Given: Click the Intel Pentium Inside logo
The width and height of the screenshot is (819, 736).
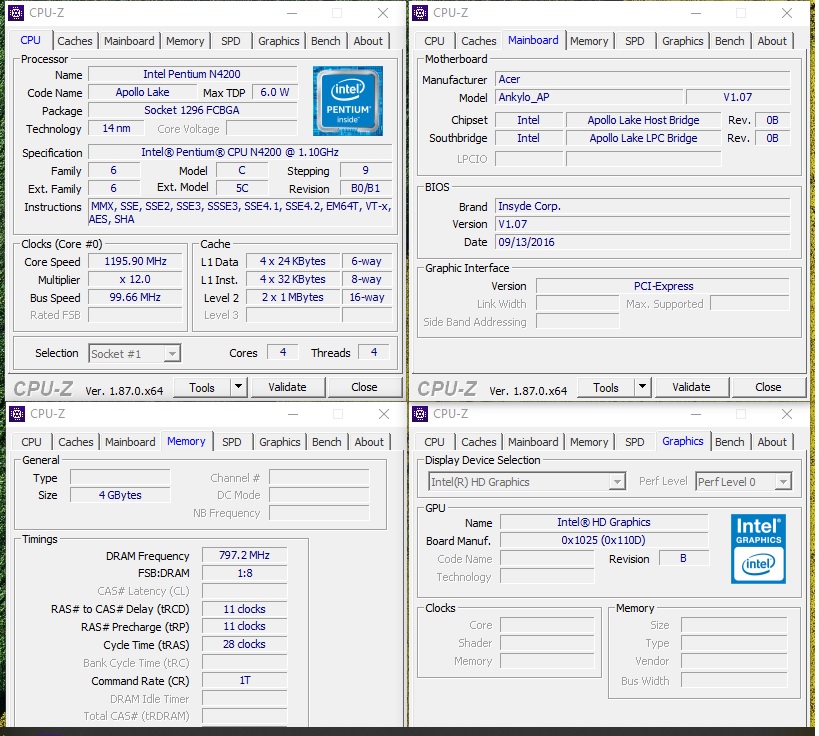Looking at the screenshot, I should (x=347, y=100).
